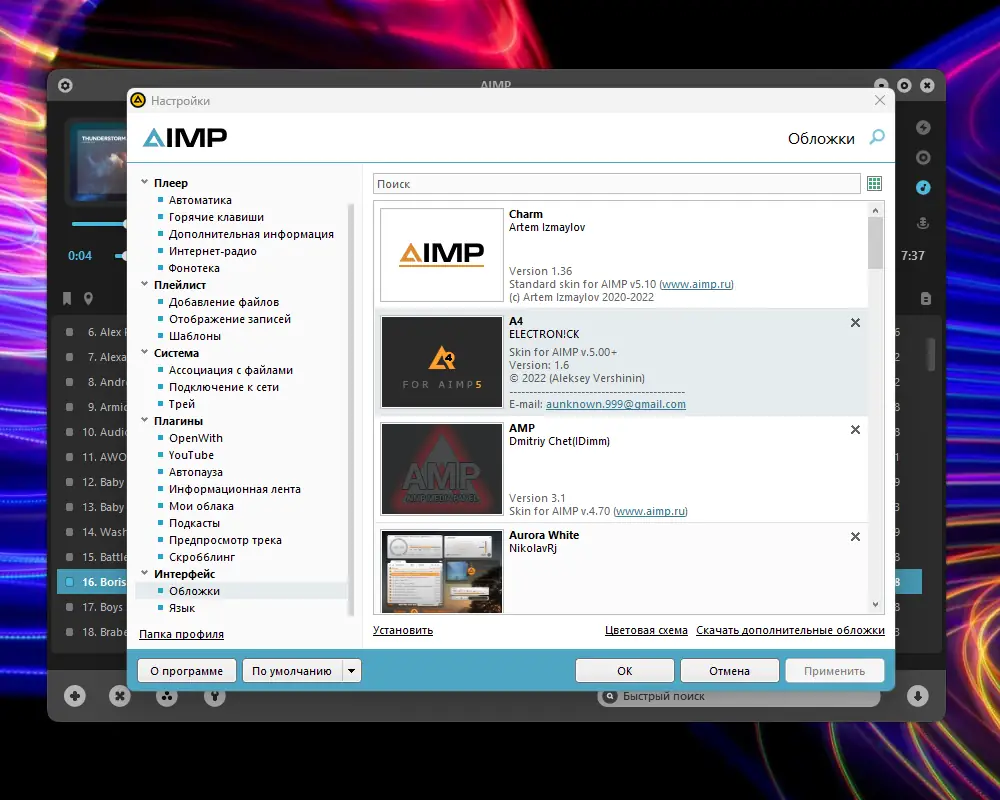Viewport: 1000px width, 800px height.
Task: Open sound effects via the lightning icon
Action: click(923, 128)
